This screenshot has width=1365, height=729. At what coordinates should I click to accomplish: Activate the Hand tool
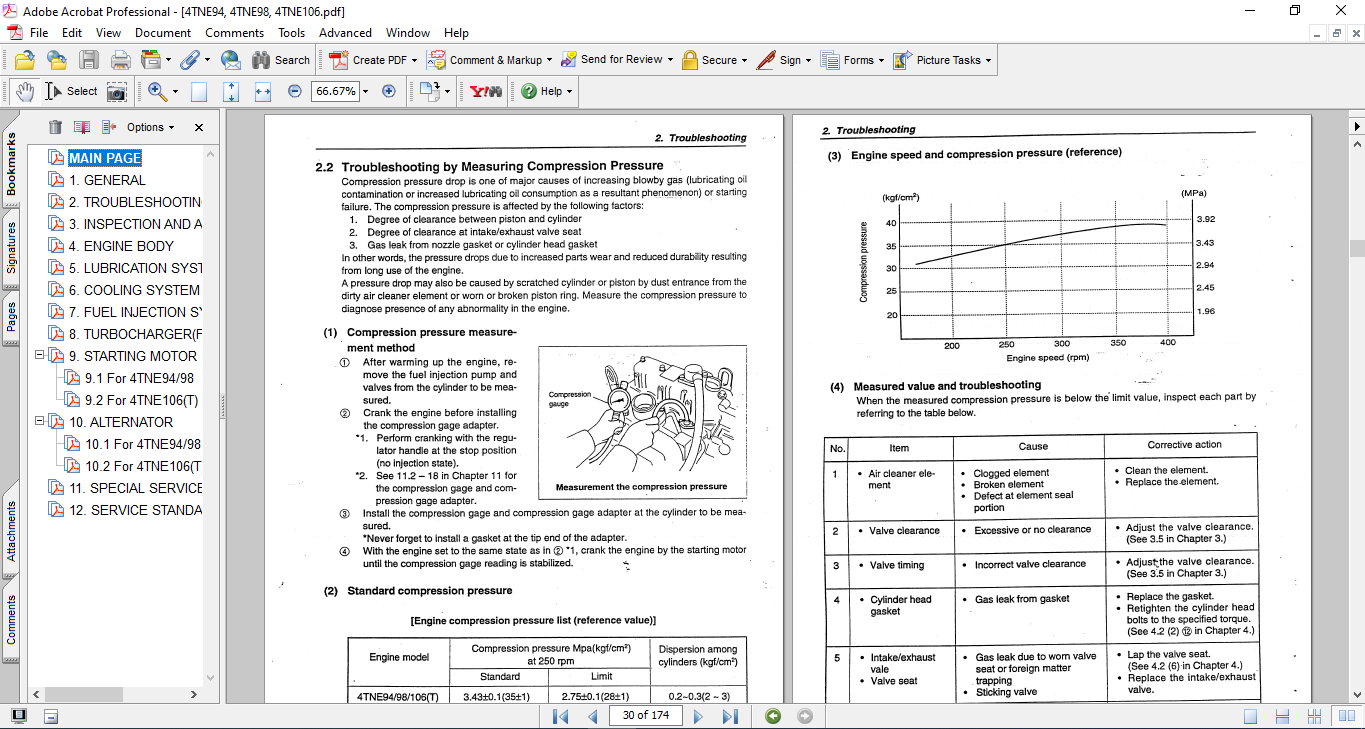25,91
